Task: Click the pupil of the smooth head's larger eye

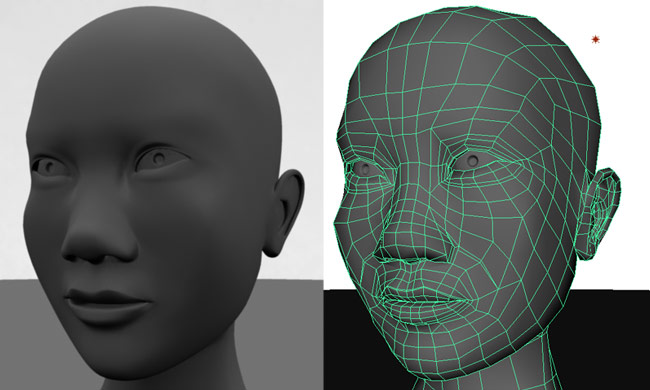Action: [159, 158]
